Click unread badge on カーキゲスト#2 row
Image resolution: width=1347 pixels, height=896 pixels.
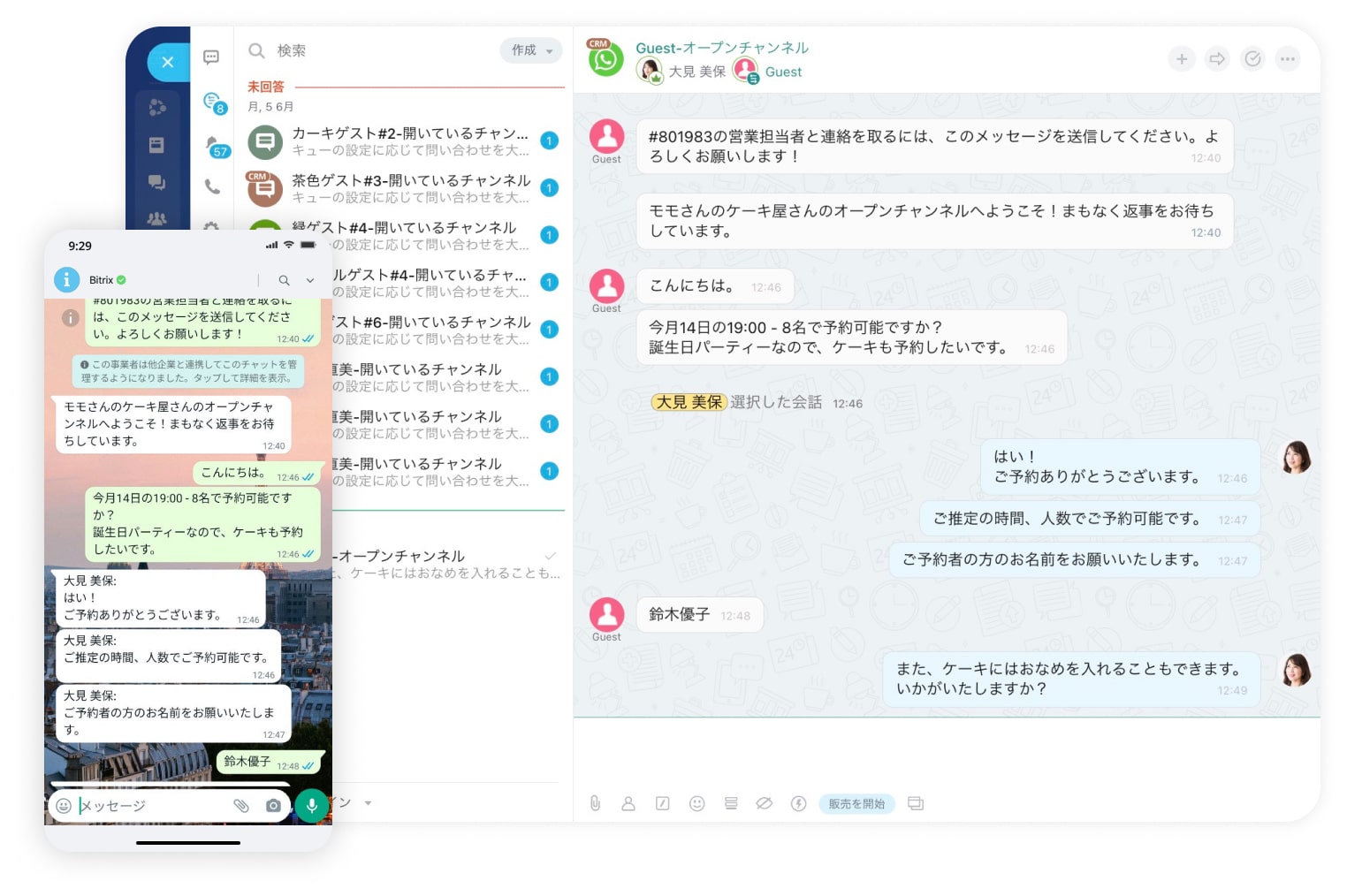(x=550, y=140)
